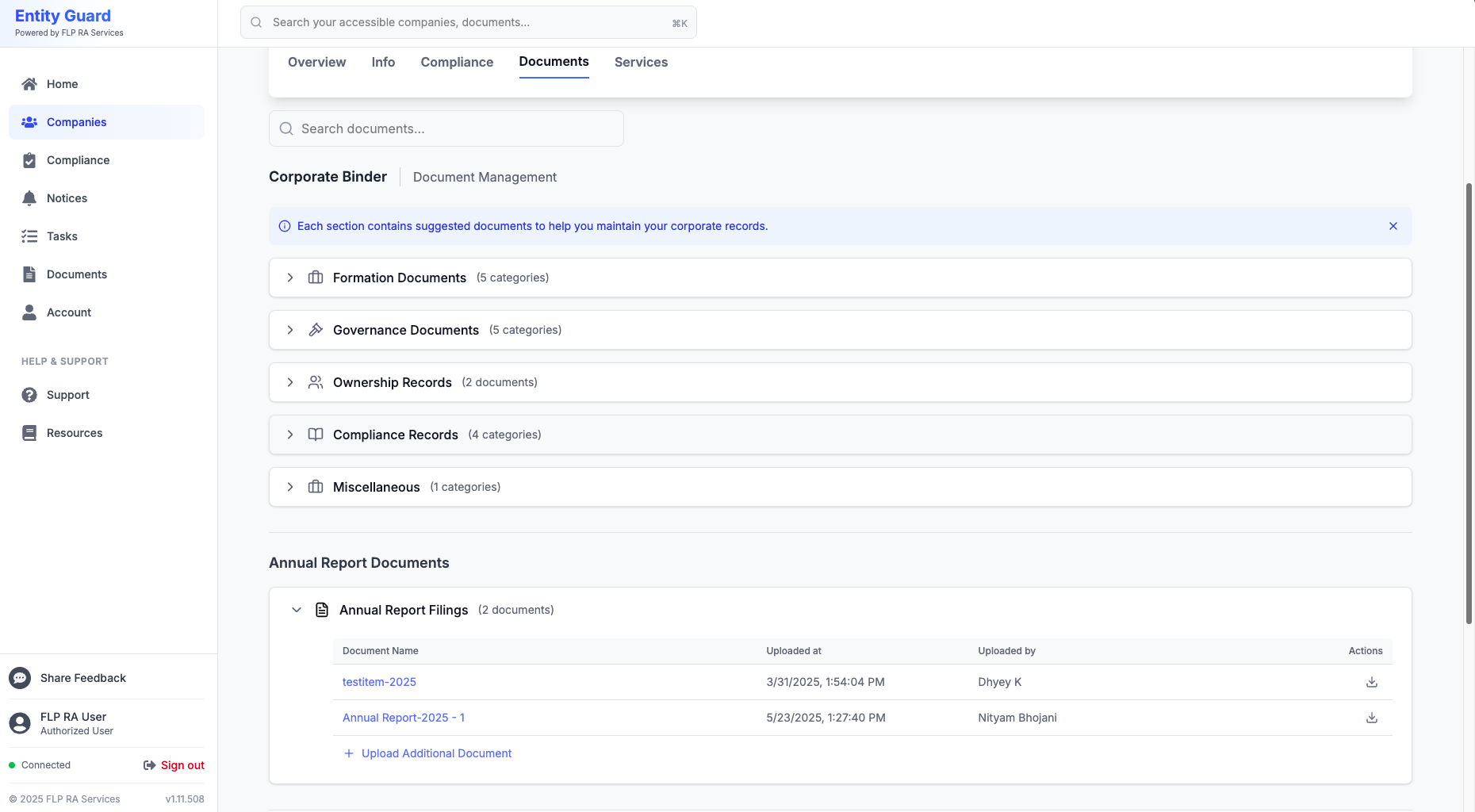Image resolution: width=1475 pixels, height=812 pixels.
Task: Click the Companies people icon
Action: (x=29, y=122)
